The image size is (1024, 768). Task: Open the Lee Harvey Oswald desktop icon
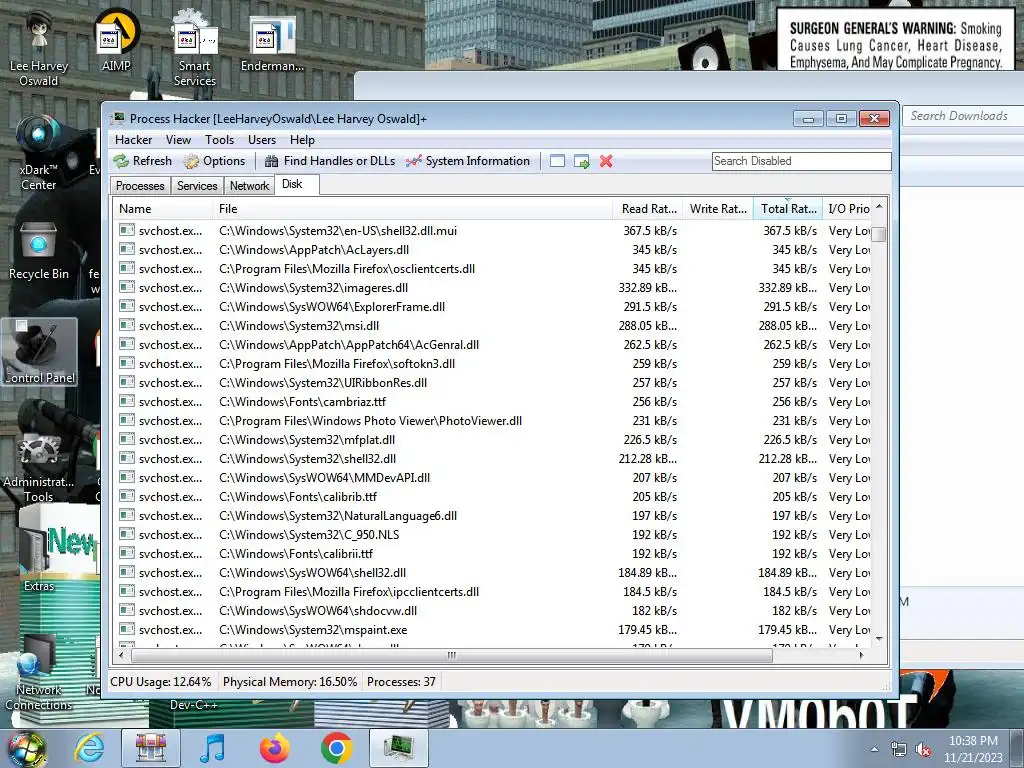click(39, 49)
